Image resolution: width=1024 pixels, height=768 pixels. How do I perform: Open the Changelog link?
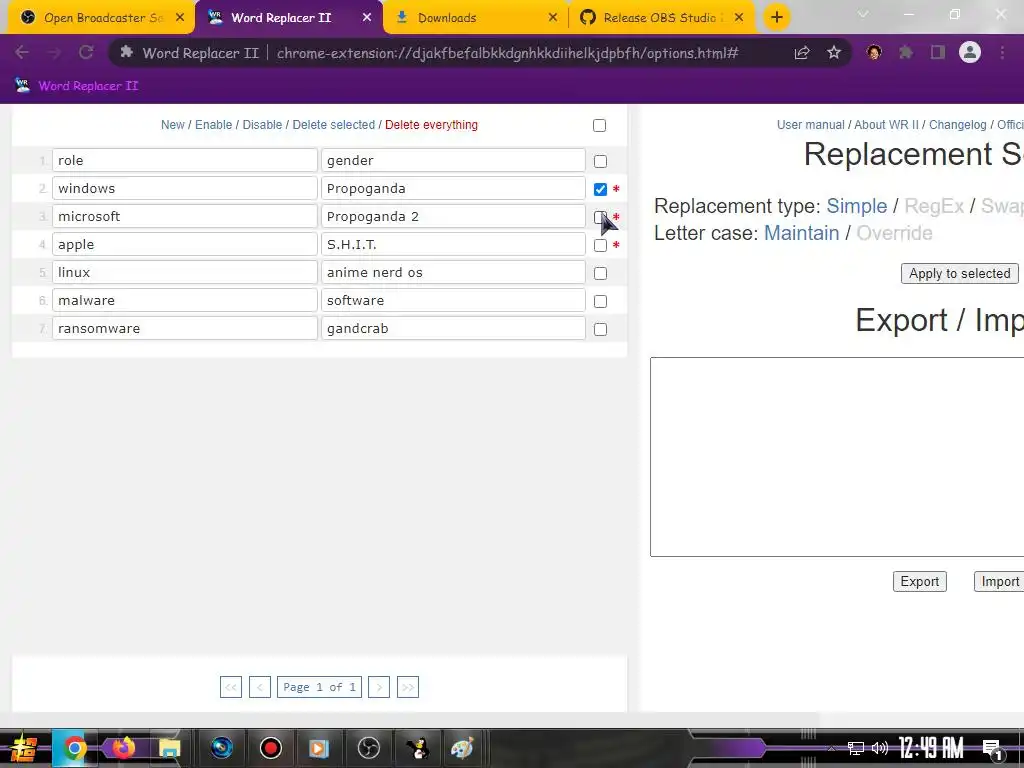957,125
